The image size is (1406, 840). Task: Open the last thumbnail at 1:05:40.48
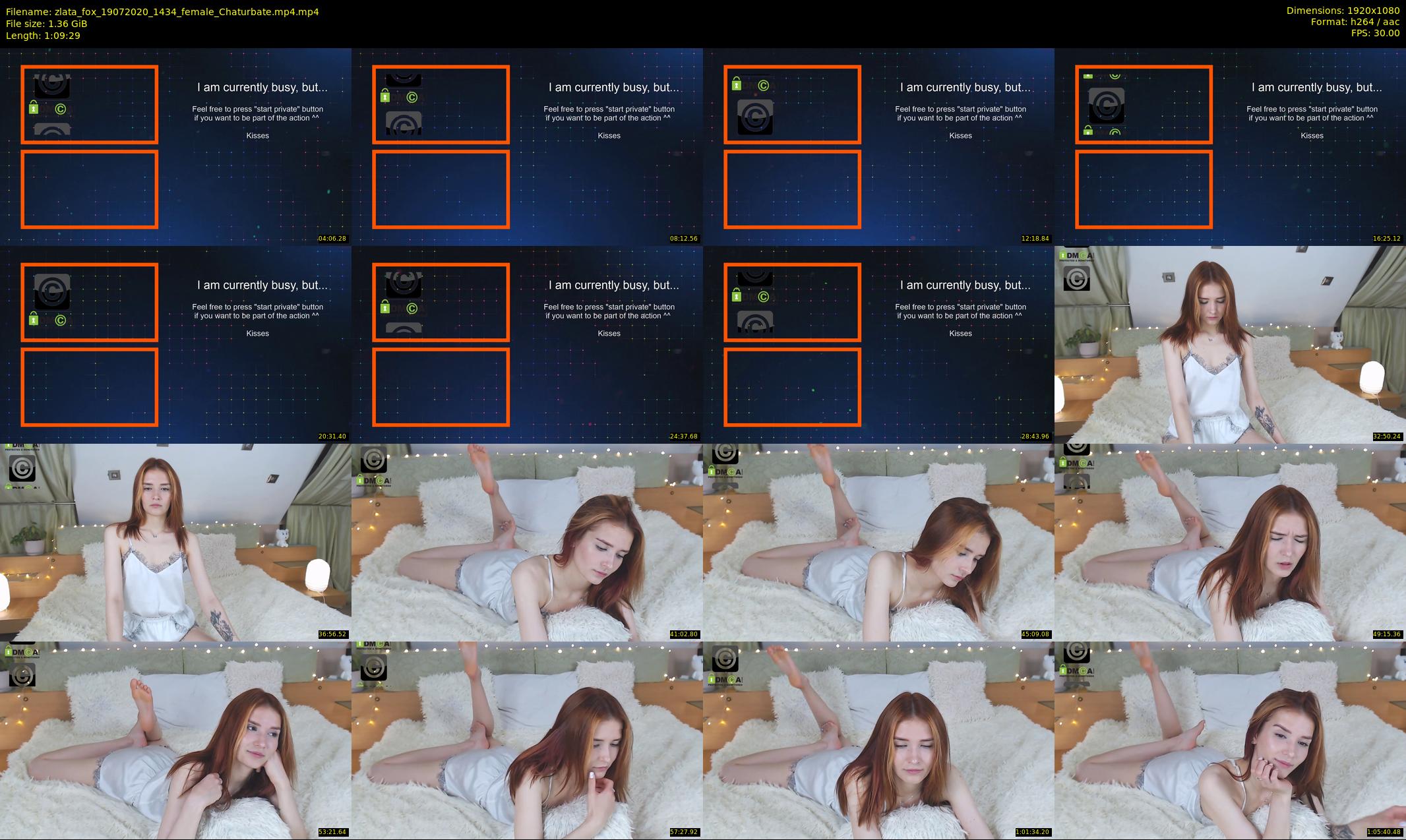point(1230,740)
